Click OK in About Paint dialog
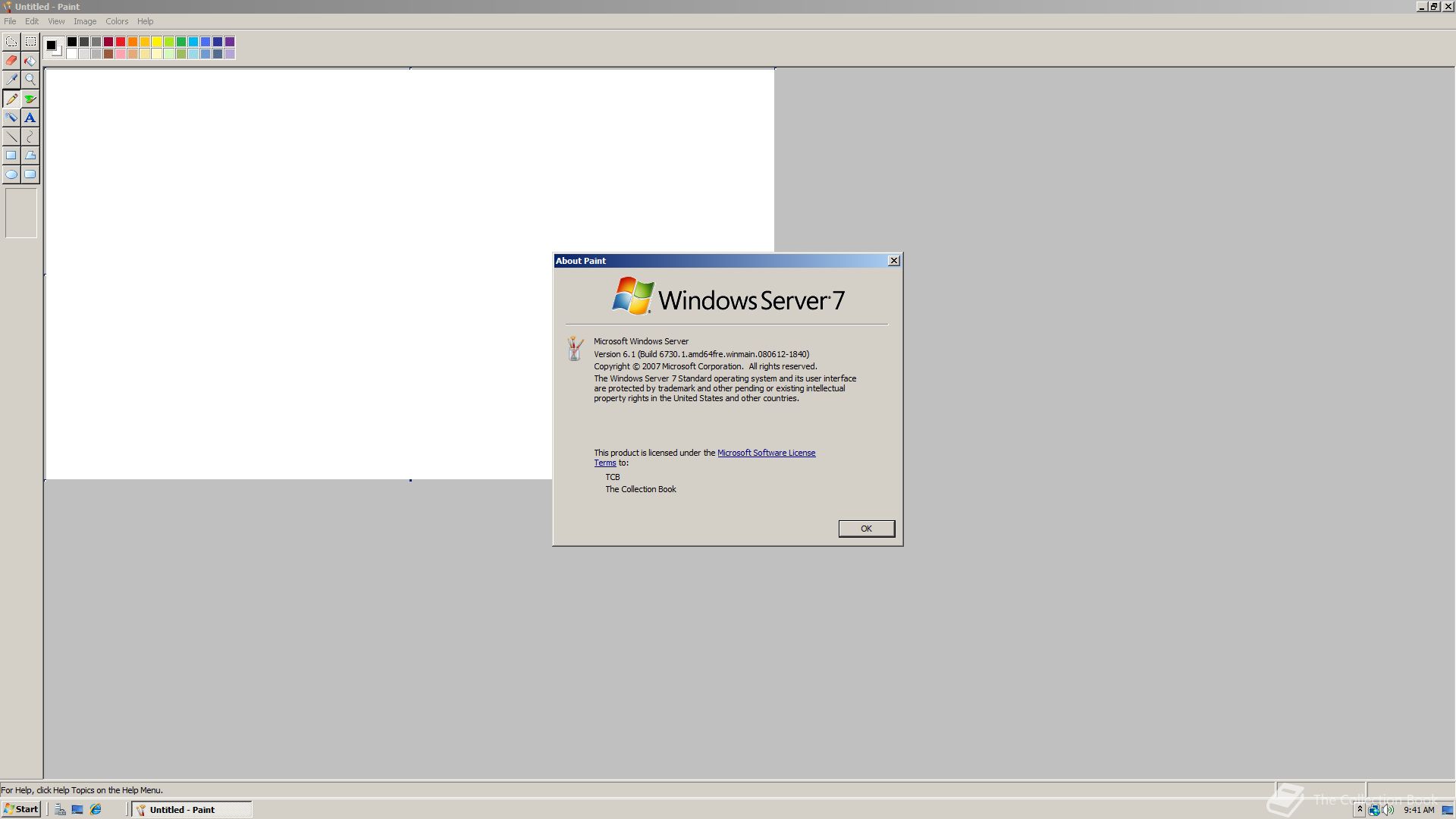The image size is (1456, 819). (x=866, y=529)
